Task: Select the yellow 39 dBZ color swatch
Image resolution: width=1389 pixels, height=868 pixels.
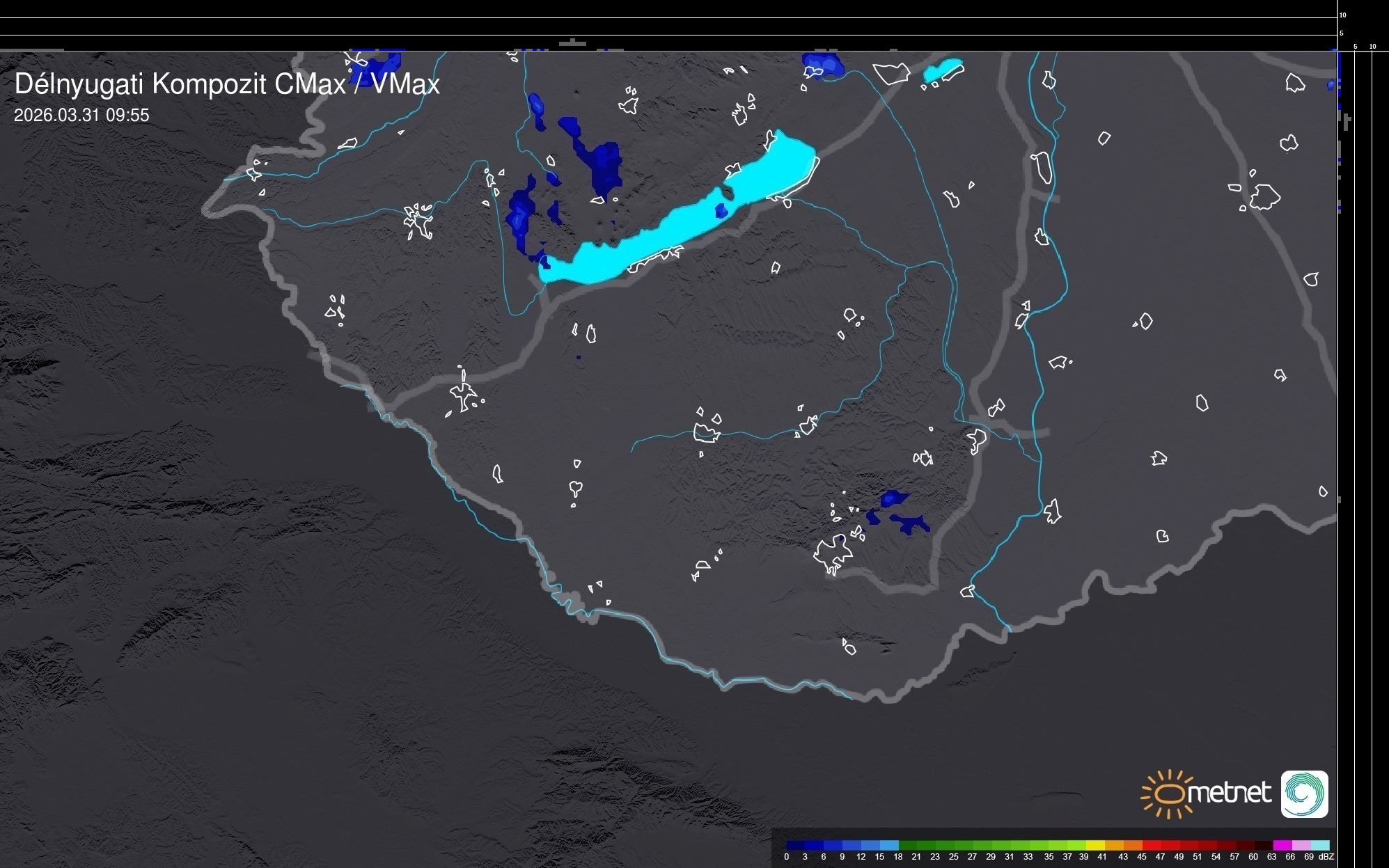Action: 1094,845
